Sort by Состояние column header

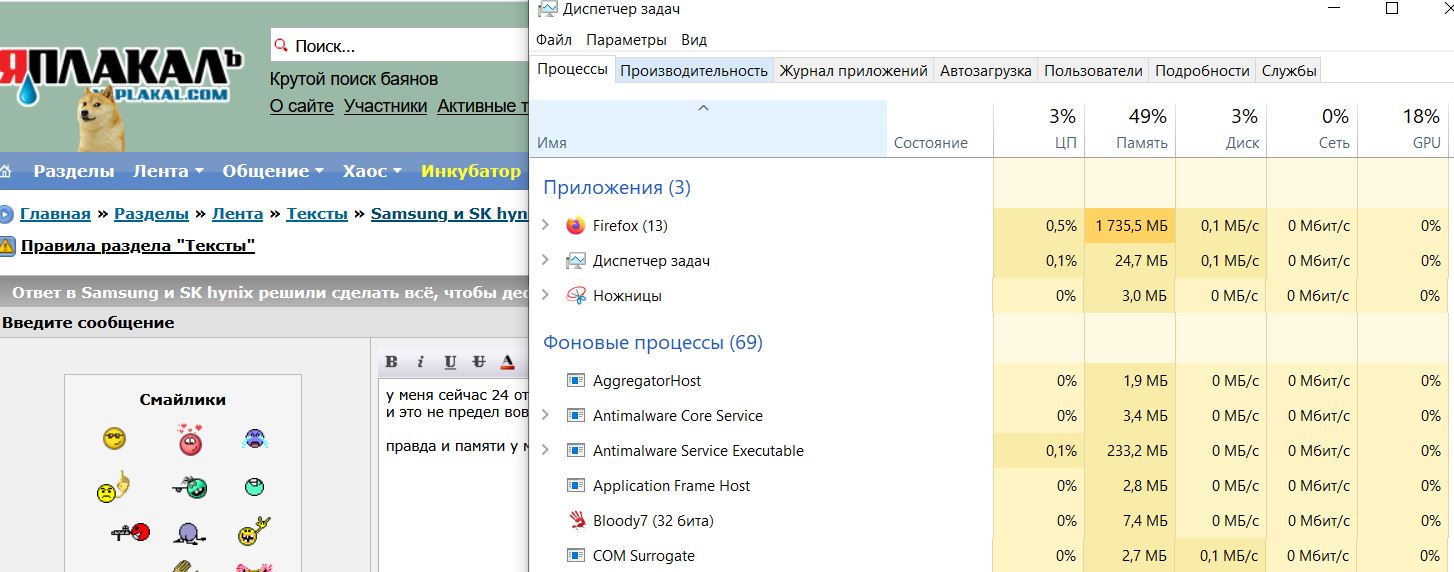pyautogui.click(x=940, y=128)
